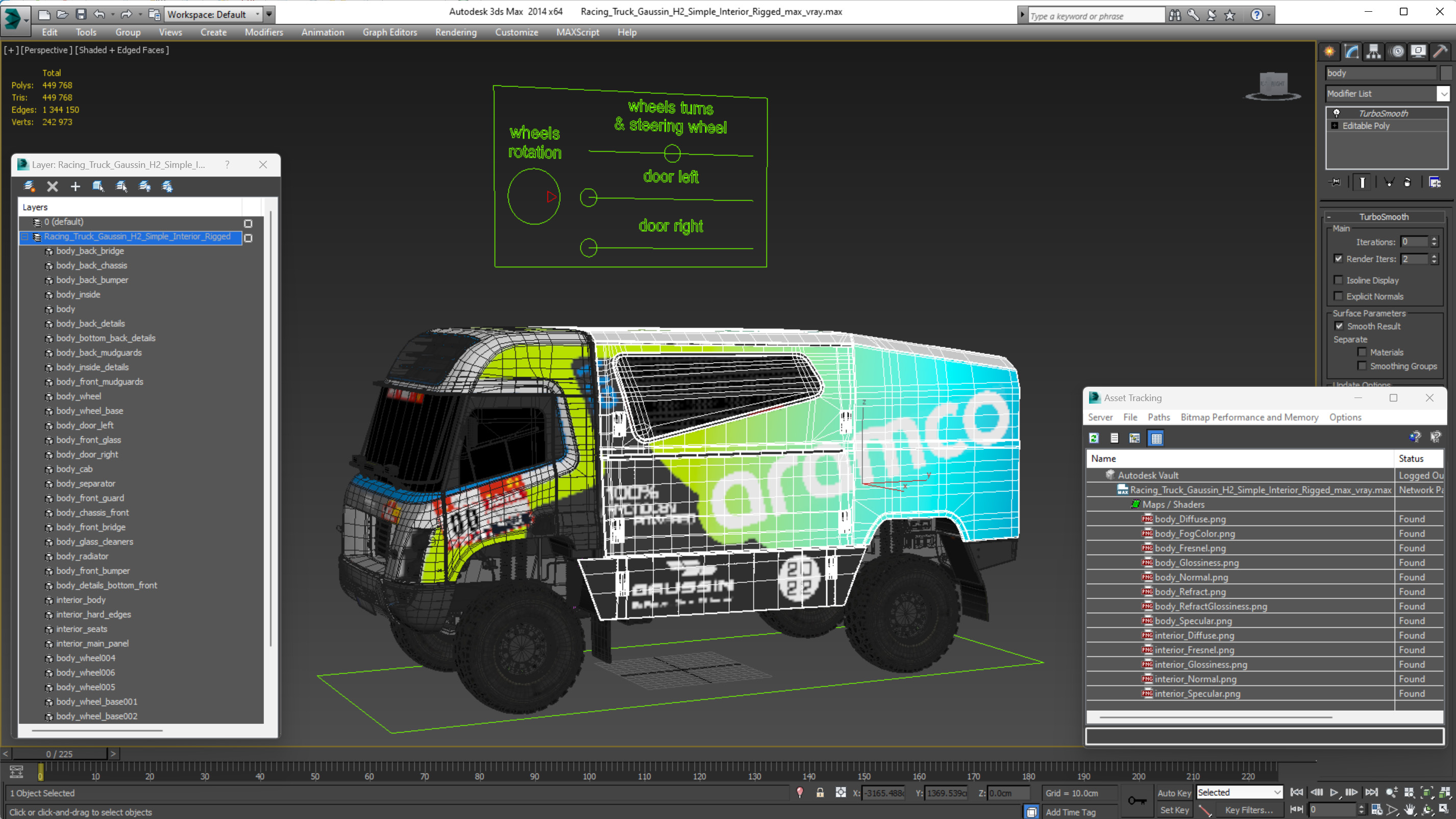1456x819 pixels.
Task: Click Configure Modifier Sets icon under stack
Action: [x=1435, y=182]
